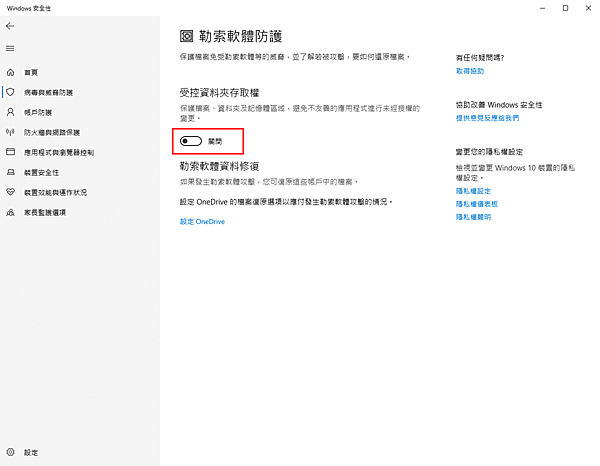The image size is (600, 466).
Task: Click the Home house icon
Action: (10, 72)
